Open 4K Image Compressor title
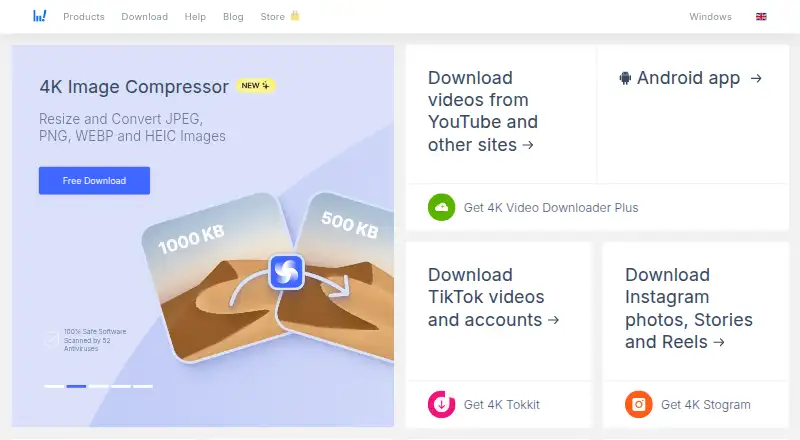The height and width of the screenshot is (440, 800). (134, 87)
